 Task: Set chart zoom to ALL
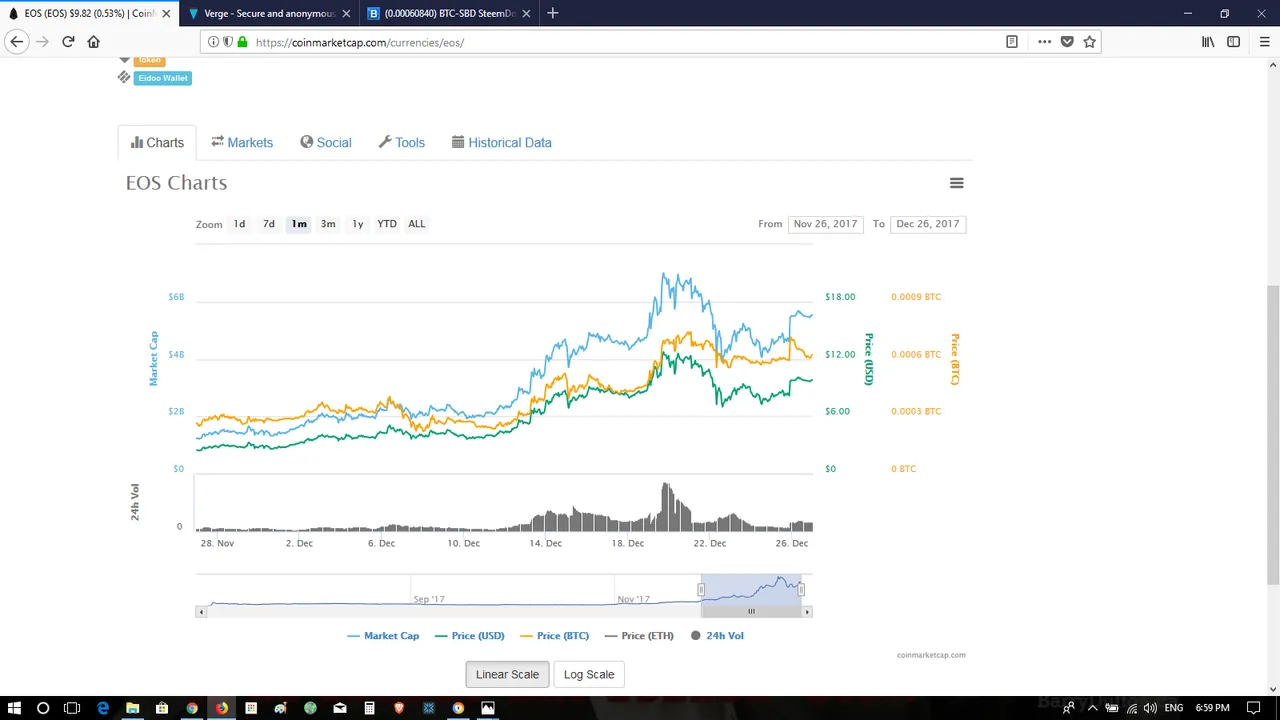(416, 224)
